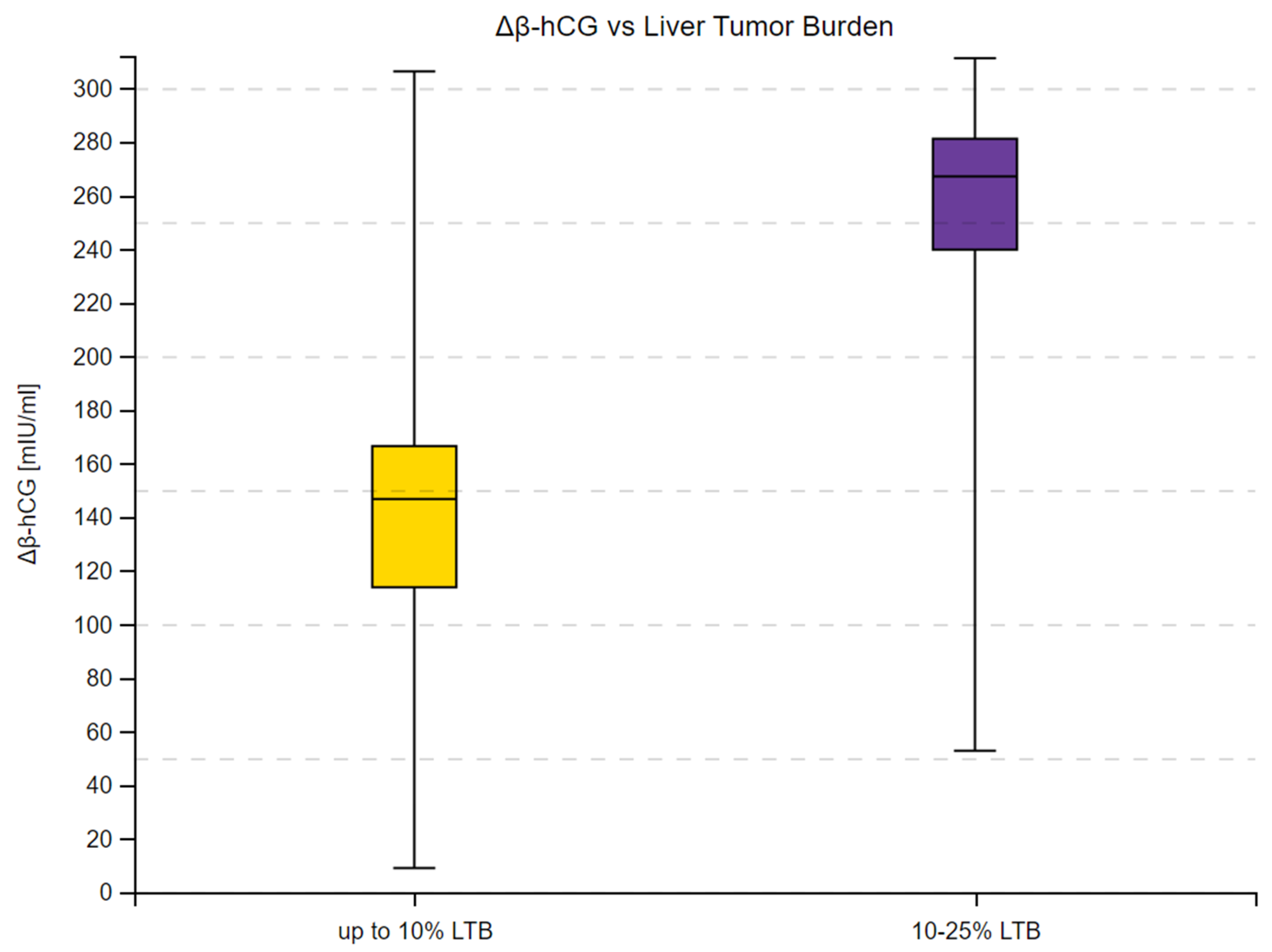The image size is (1272, 952).
Task: Click the 'up to 10% LTB' x-axis label
Action: pyautogui.click(x=415, y=931)
